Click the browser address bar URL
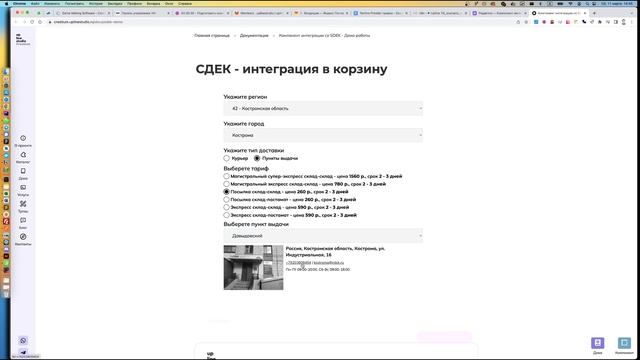Screen dimensions: 640x360 click(x=88, y=22)
